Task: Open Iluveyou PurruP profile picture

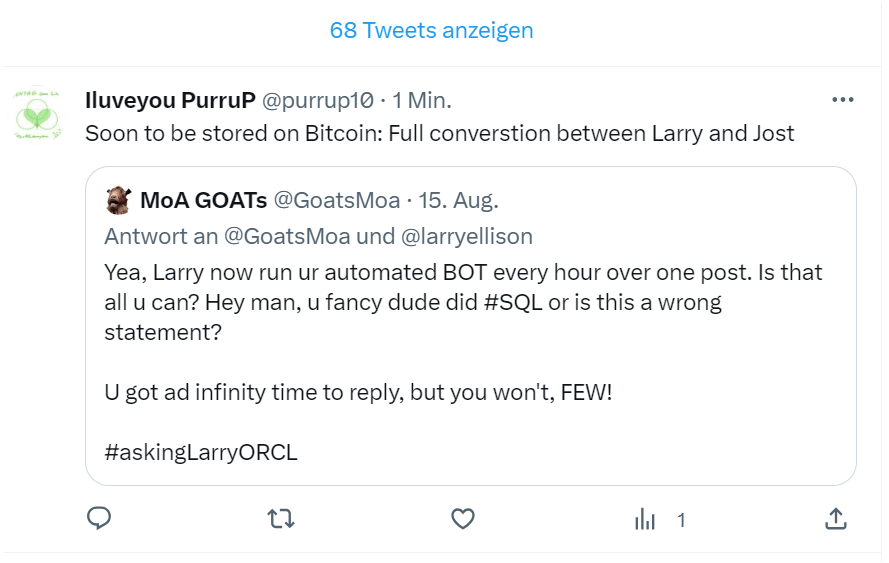Action: (x=38, y=114)
